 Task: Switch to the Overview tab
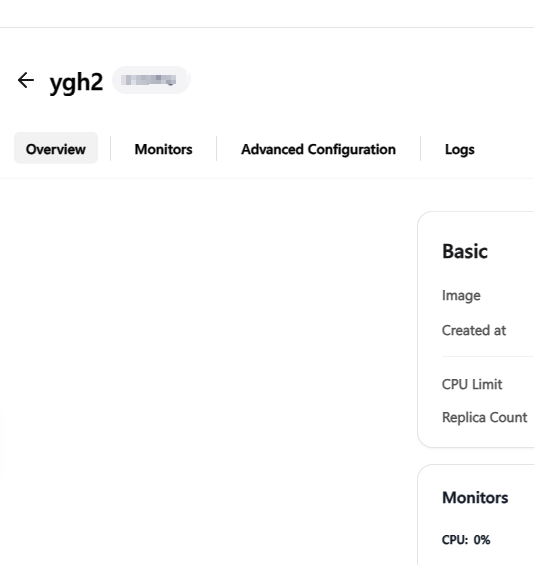point(56,148)
